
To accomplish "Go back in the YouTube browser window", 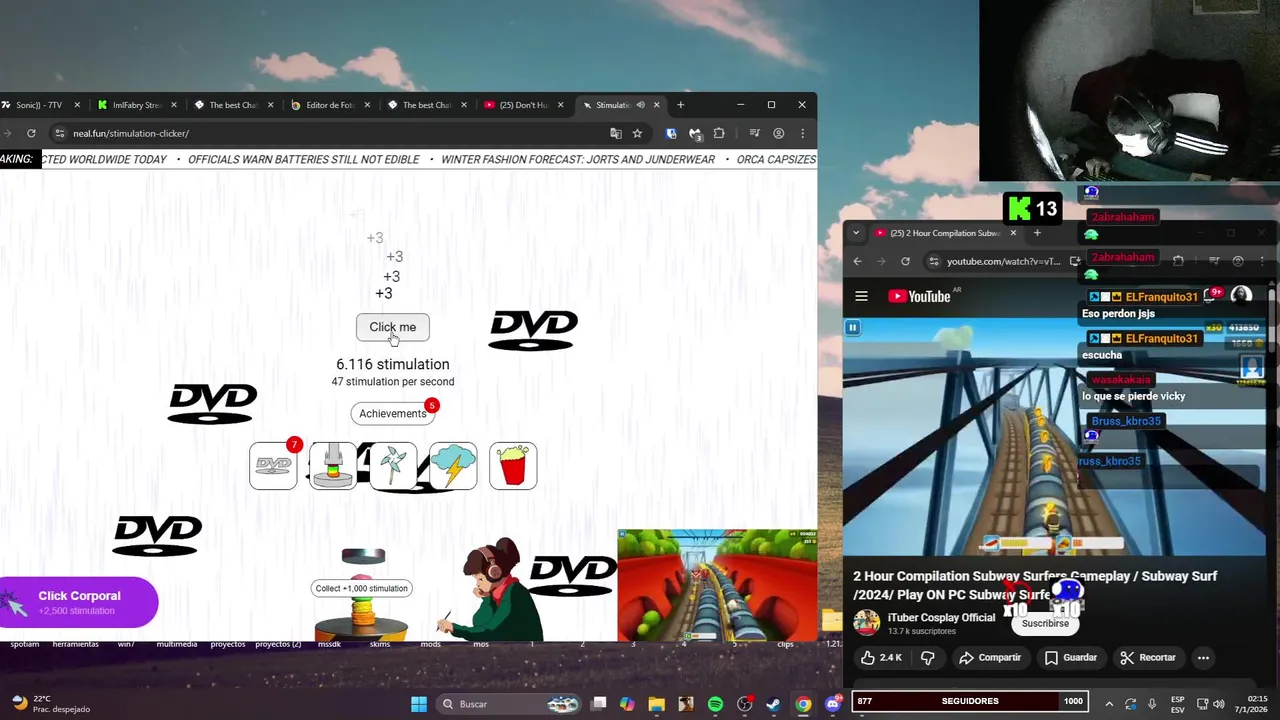I will click(x=857, y=261).
